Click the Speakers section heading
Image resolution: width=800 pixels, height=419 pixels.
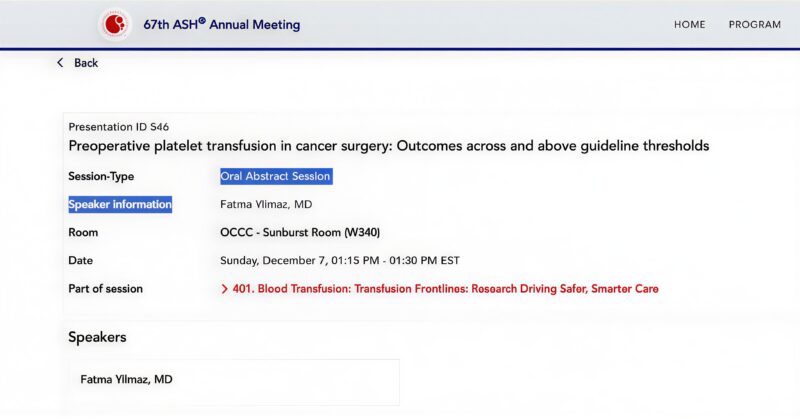(97, 337)
